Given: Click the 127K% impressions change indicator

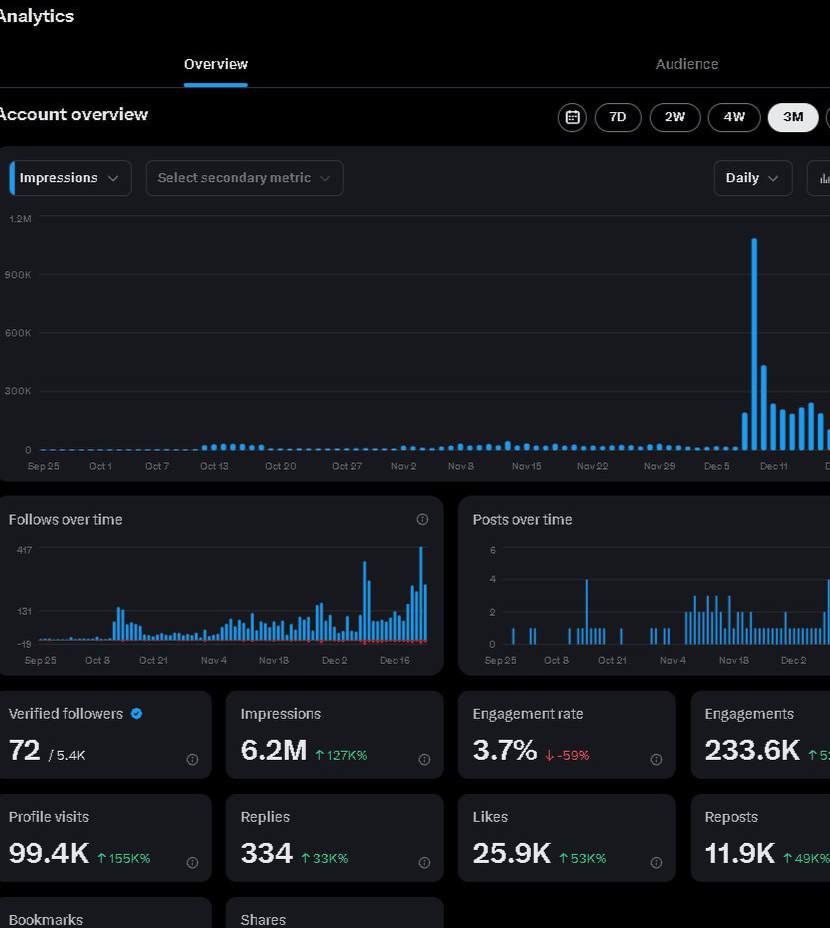Looking at the screenshot, I should coord(341,755).
